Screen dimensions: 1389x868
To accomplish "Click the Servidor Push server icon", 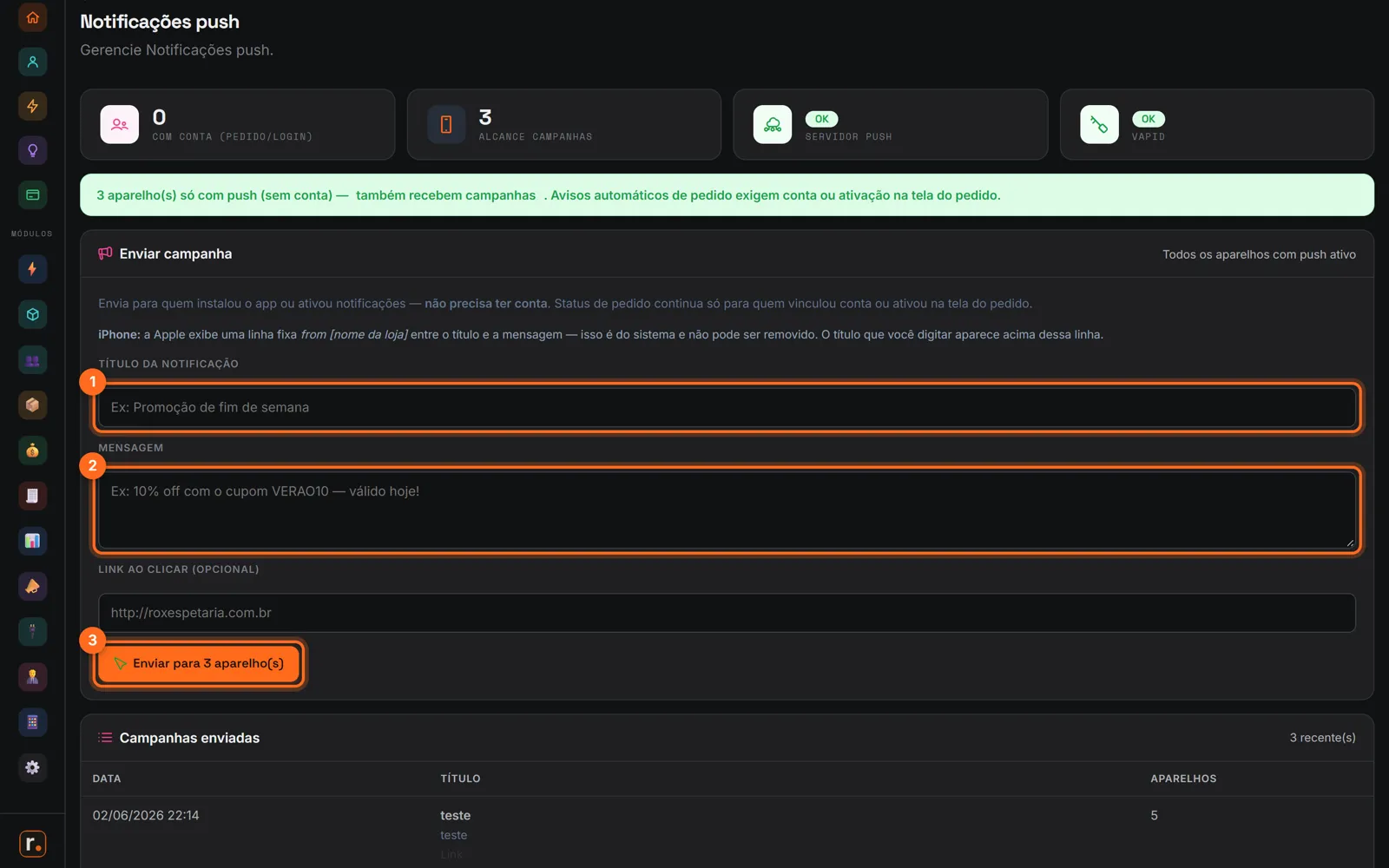I will click(773, 124).
